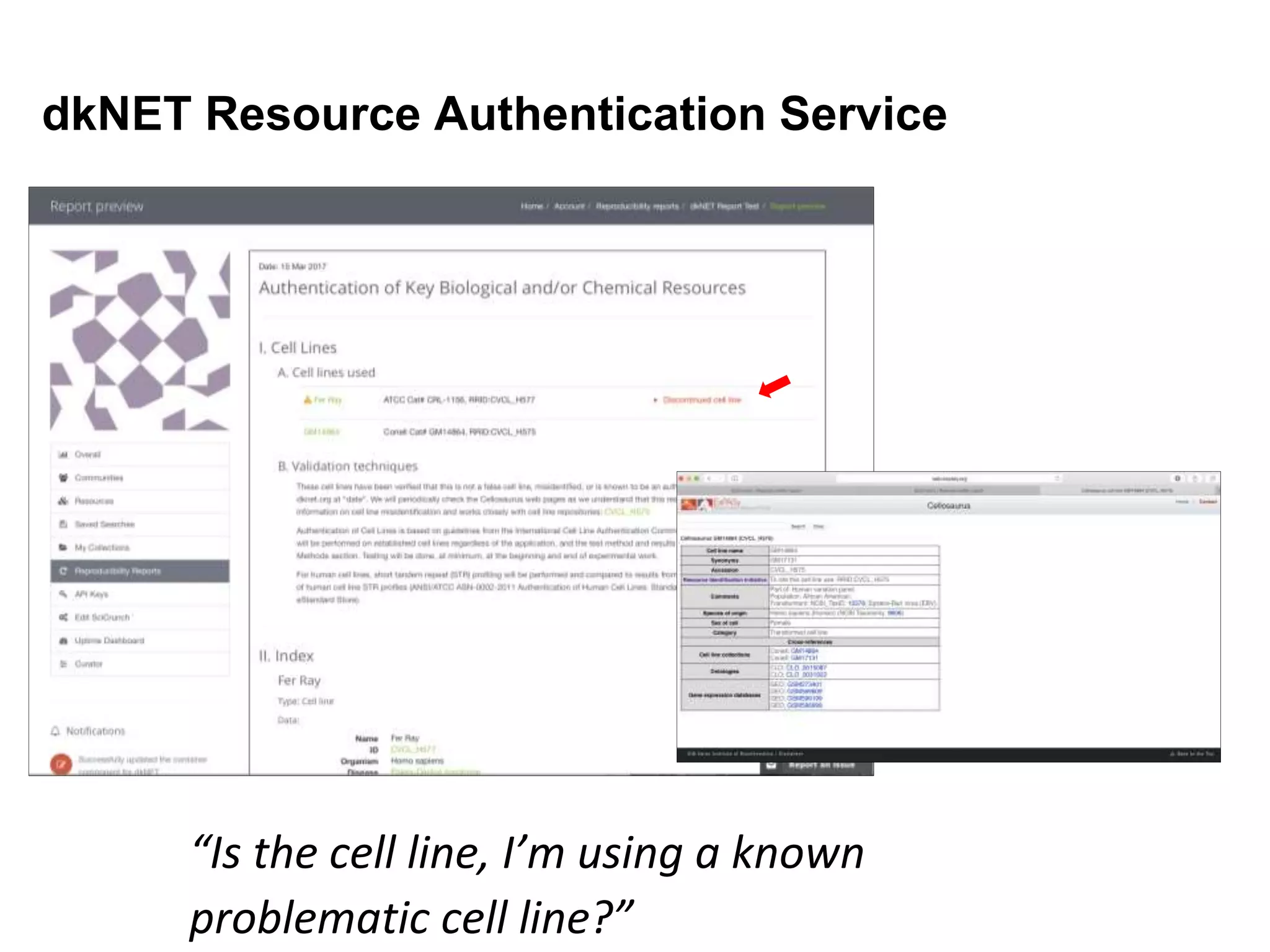Click the browser share icon
This screenshot has width=1270, height=952.
point(1195,478)
